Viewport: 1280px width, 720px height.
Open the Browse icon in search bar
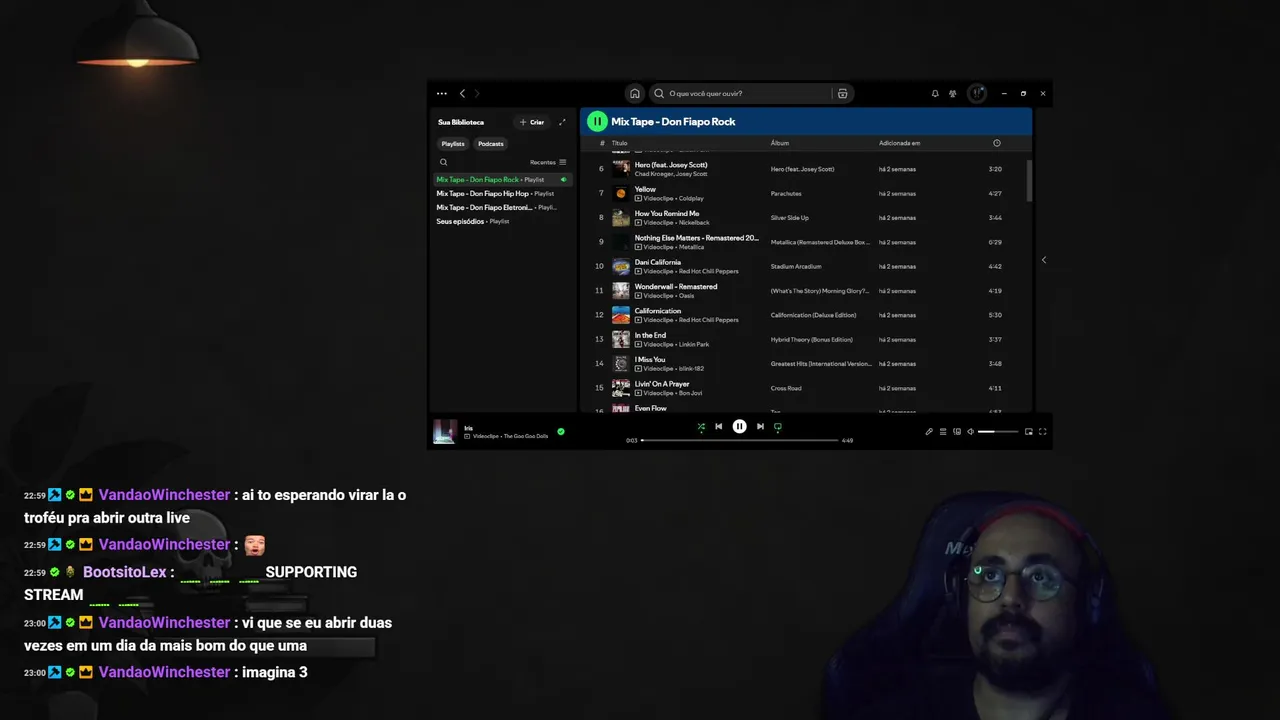tap(843, 93)
